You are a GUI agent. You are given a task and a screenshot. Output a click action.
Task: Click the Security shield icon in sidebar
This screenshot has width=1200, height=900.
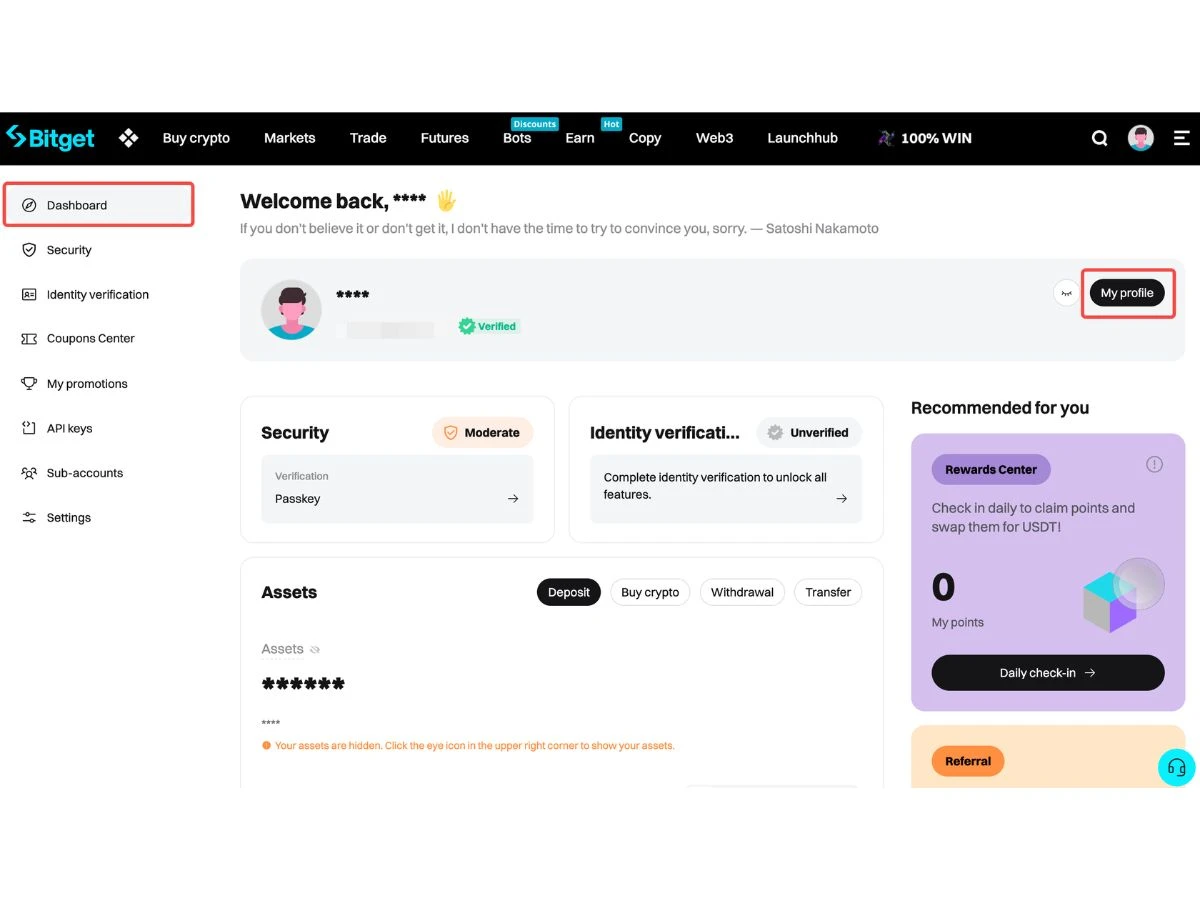coord(29,250)
